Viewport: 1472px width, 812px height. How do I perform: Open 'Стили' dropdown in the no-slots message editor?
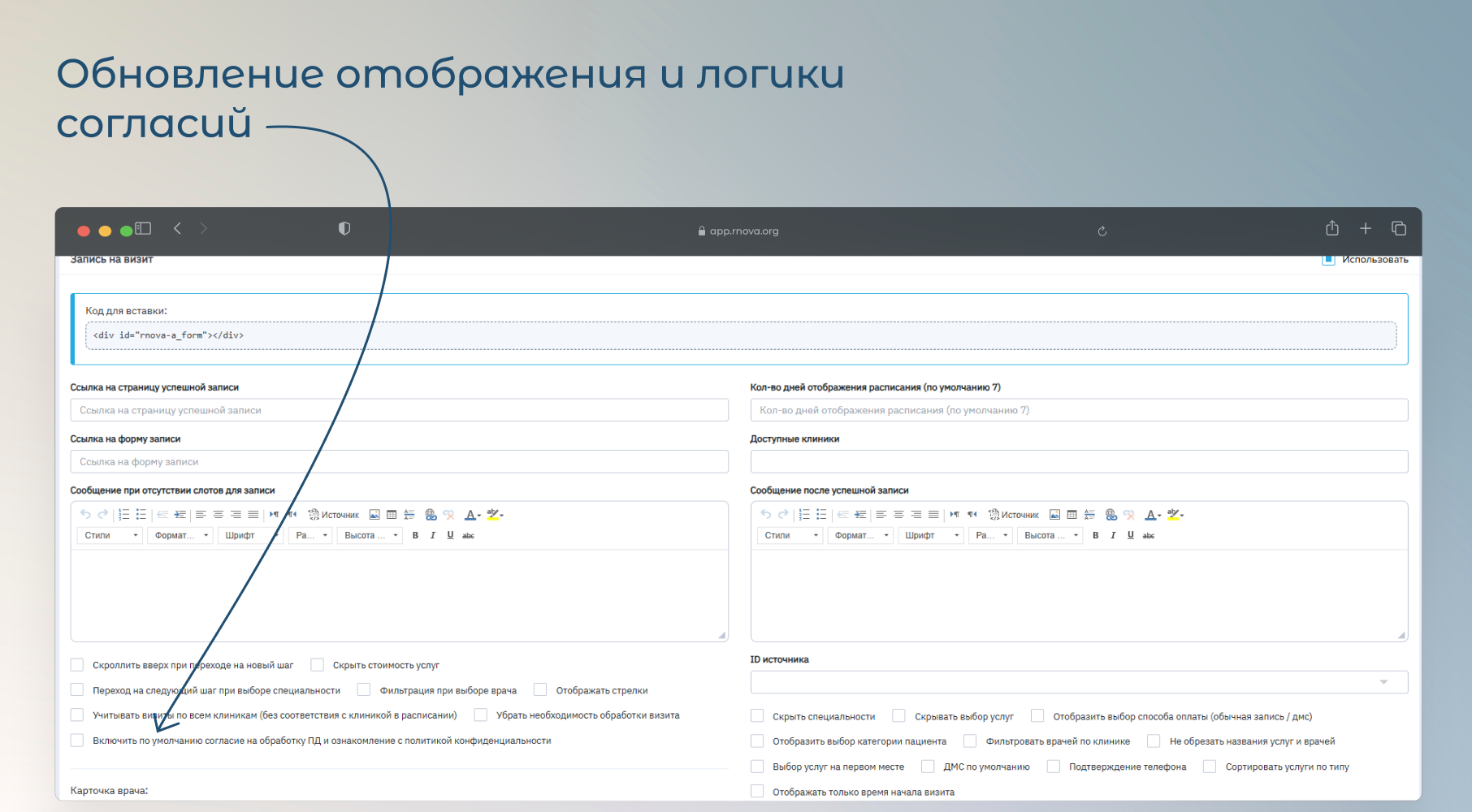pos(110,536)
